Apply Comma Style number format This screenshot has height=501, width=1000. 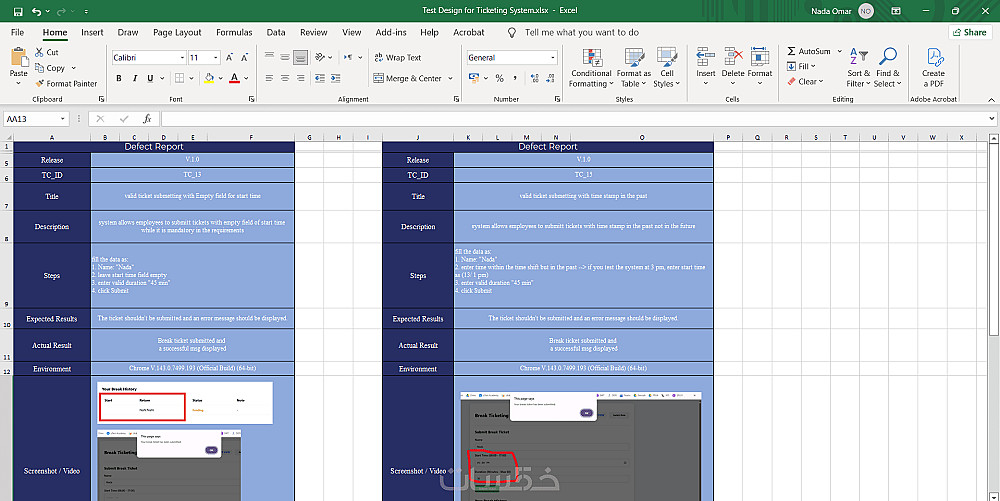tap(515, 78)
